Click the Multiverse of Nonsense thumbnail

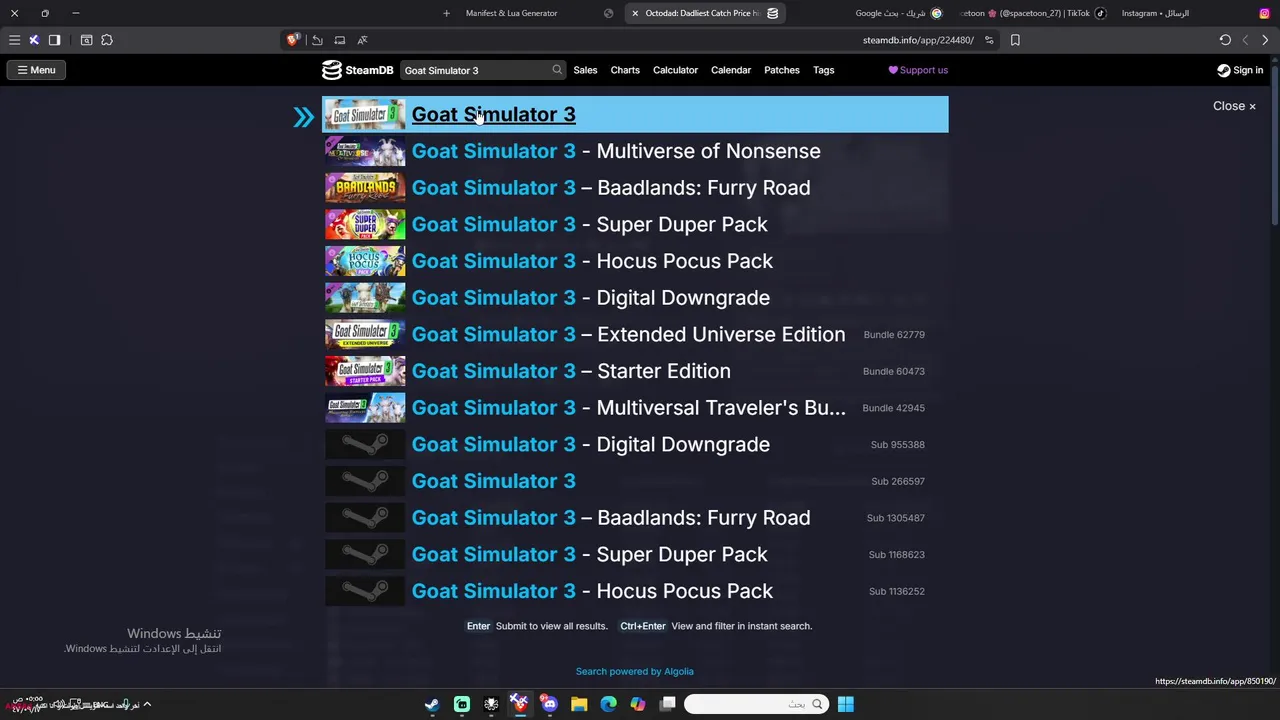[365, 151]
